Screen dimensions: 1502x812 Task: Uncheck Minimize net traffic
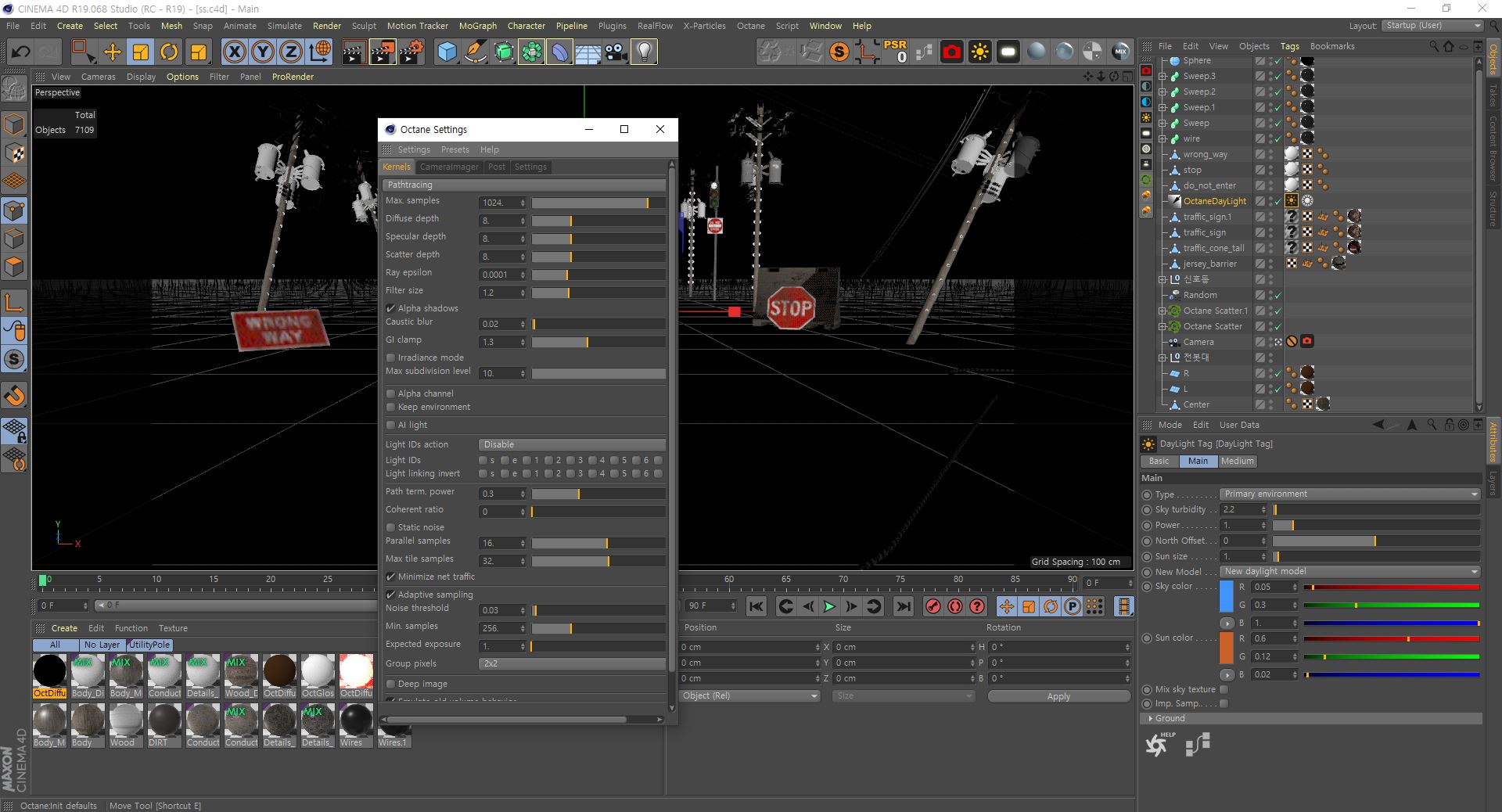tap(390, 577)
